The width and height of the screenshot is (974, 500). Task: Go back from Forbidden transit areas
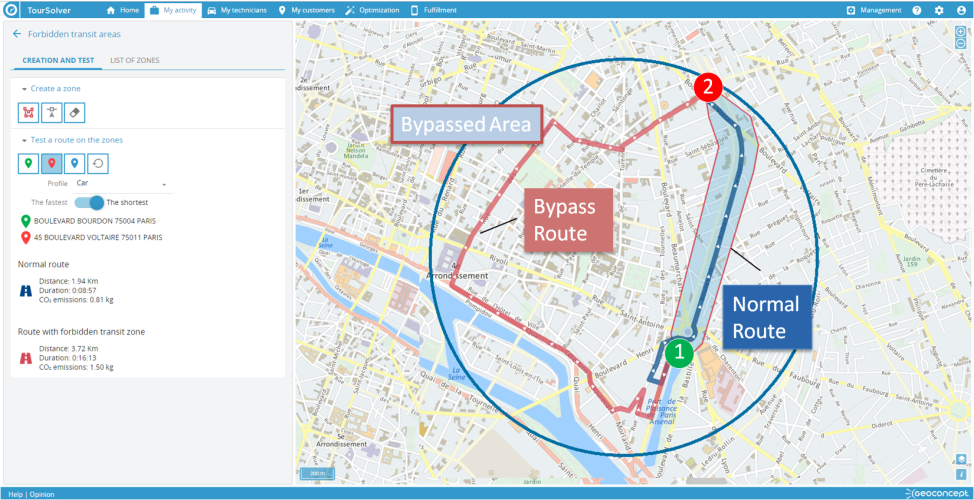coord(17,34)
